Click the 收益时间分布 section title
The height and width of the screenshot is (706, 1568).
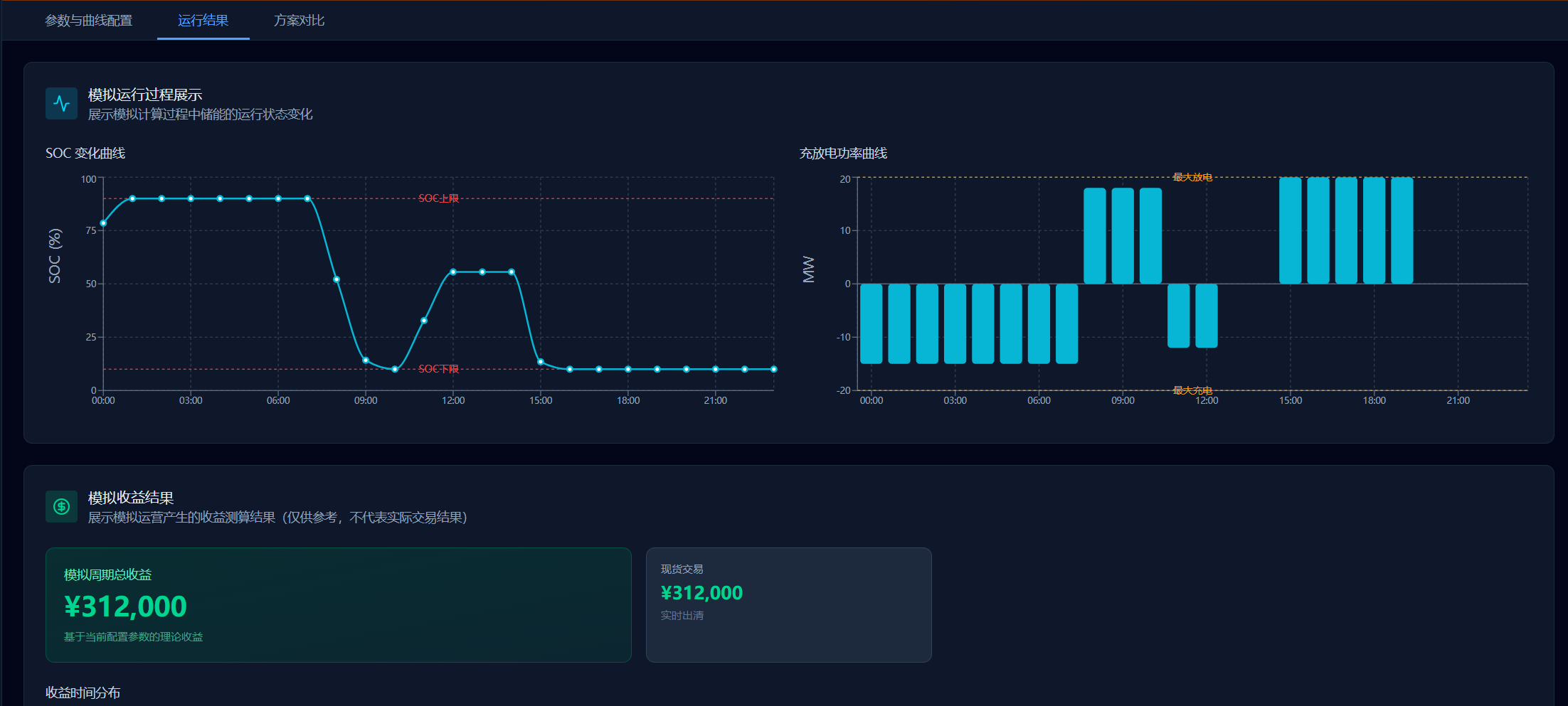tap(83, 692)
